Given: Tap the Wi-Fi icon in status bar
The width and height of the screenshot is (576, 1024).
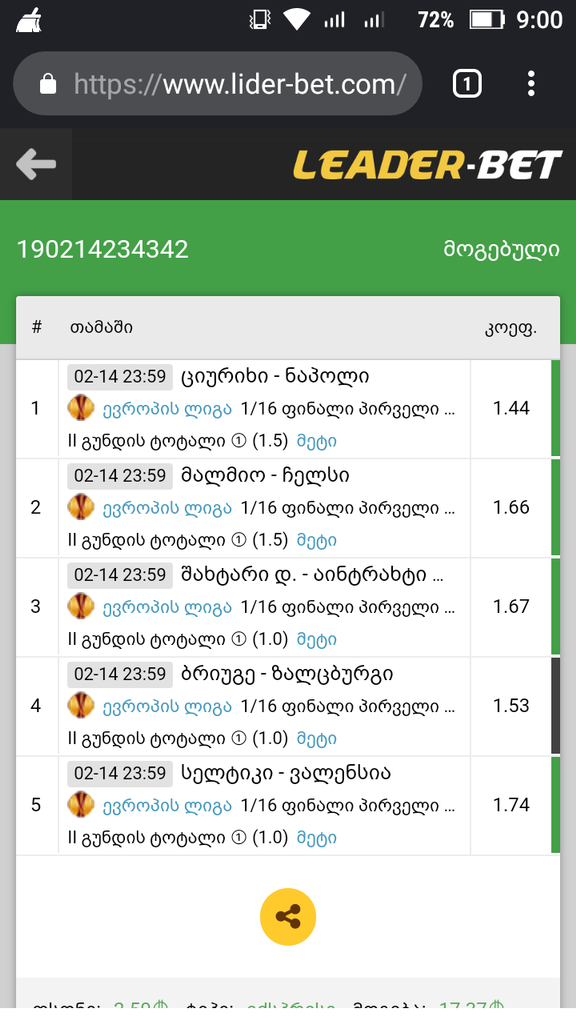Looking at the screenshot, I should [x=296, y=20].
